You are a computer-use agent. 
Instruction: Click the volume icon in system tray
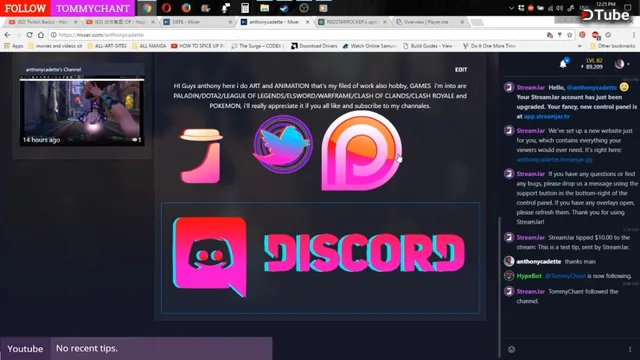[x=560, y=8]
